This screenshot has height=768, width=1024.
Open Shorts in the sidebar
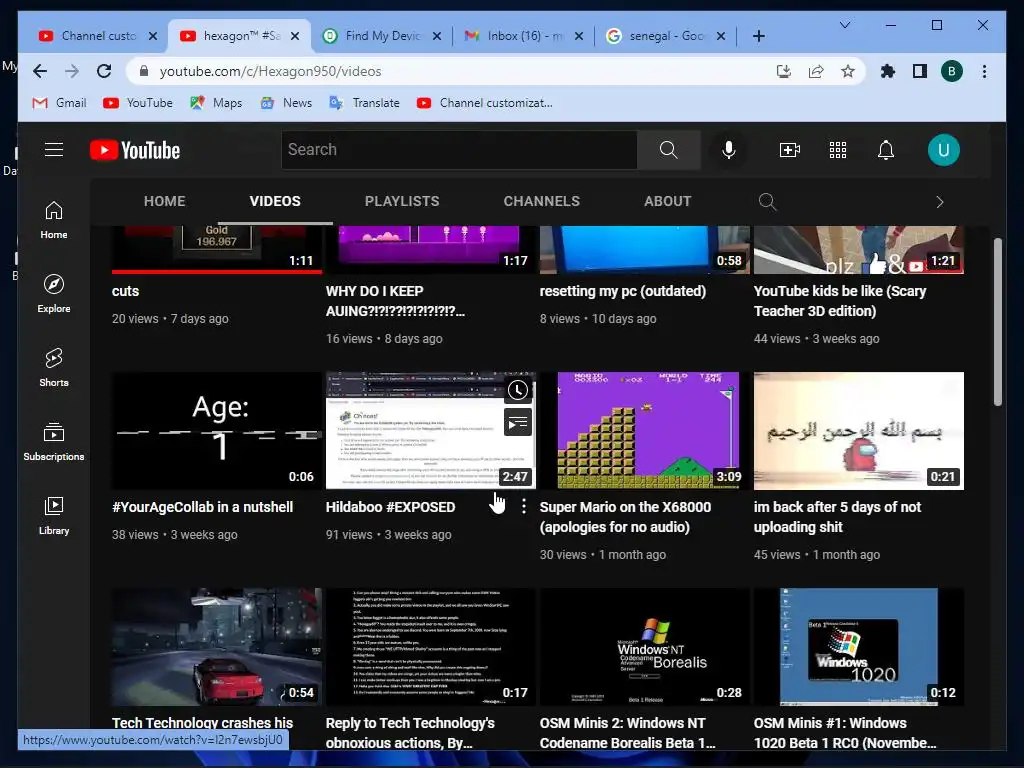click(54, 368)
